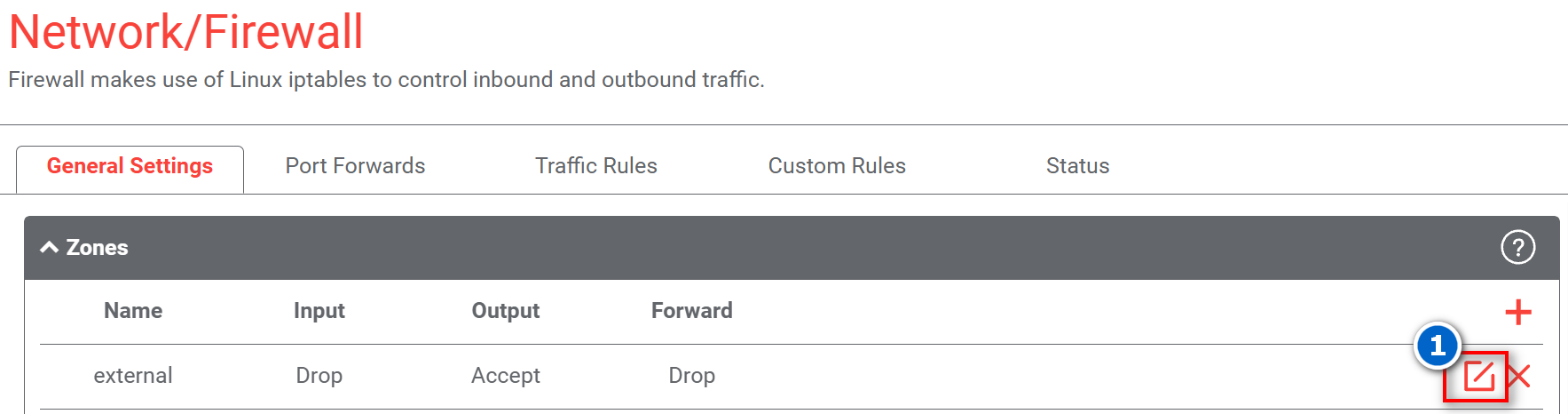Image resolution: width=1568 pixels, height=414 pixels.
Task: Click the Network/Firewall page title
Action: [186, 32]
